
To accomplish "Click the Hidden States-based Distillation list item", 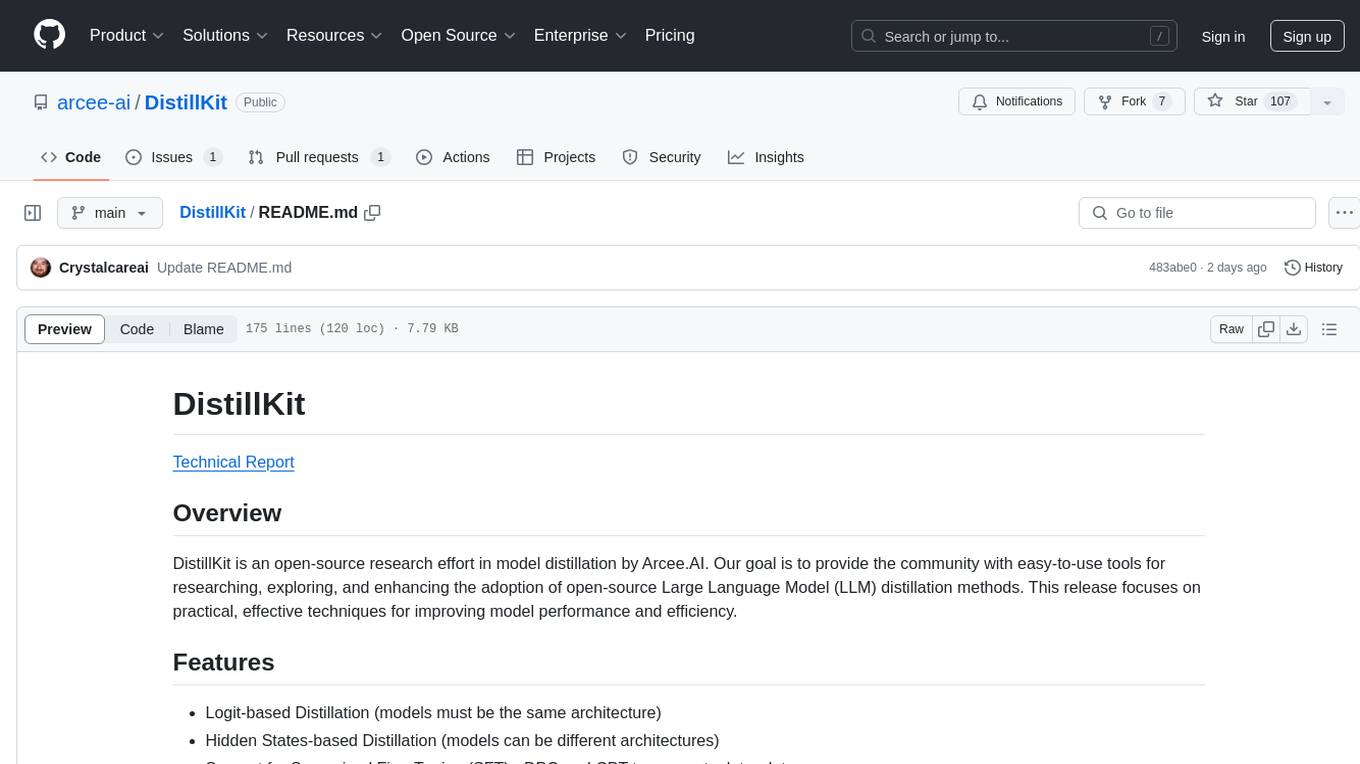I will pos(462,740).
